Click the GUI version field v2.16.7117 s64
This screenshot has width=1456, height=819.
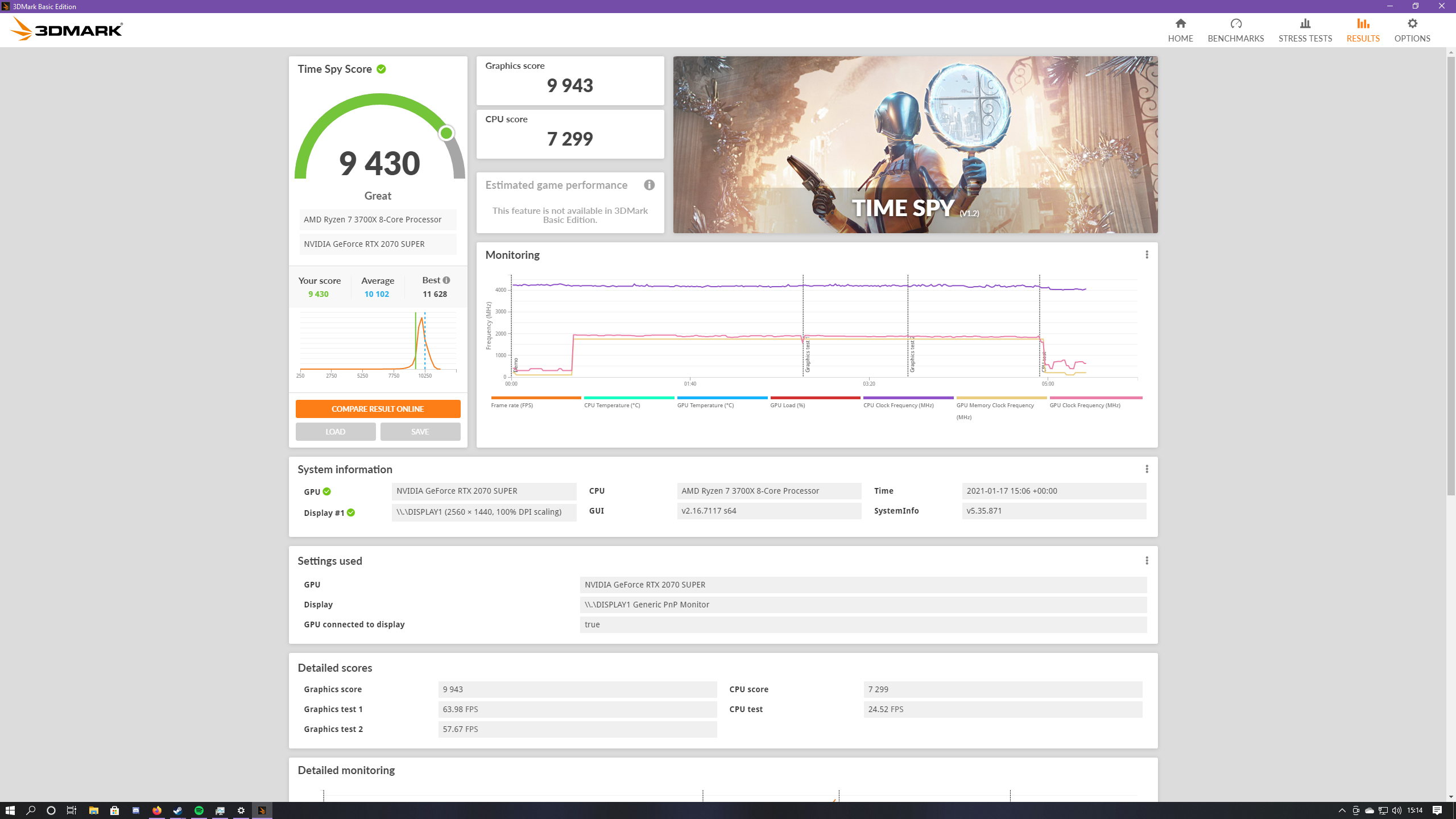click(769, 511)
